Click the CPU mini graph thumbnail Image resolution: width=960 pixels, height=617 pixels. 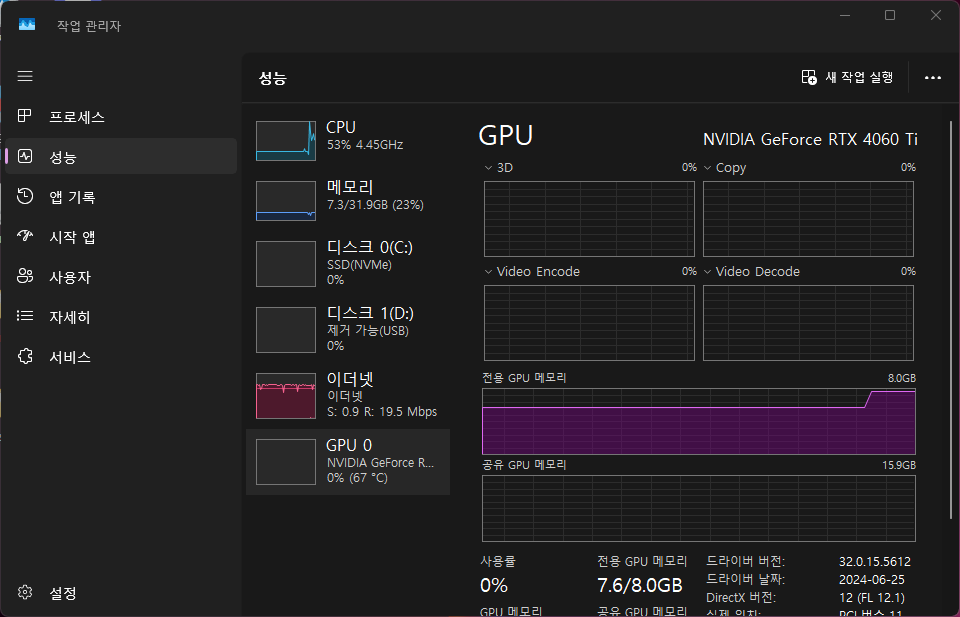click(286, 141)
